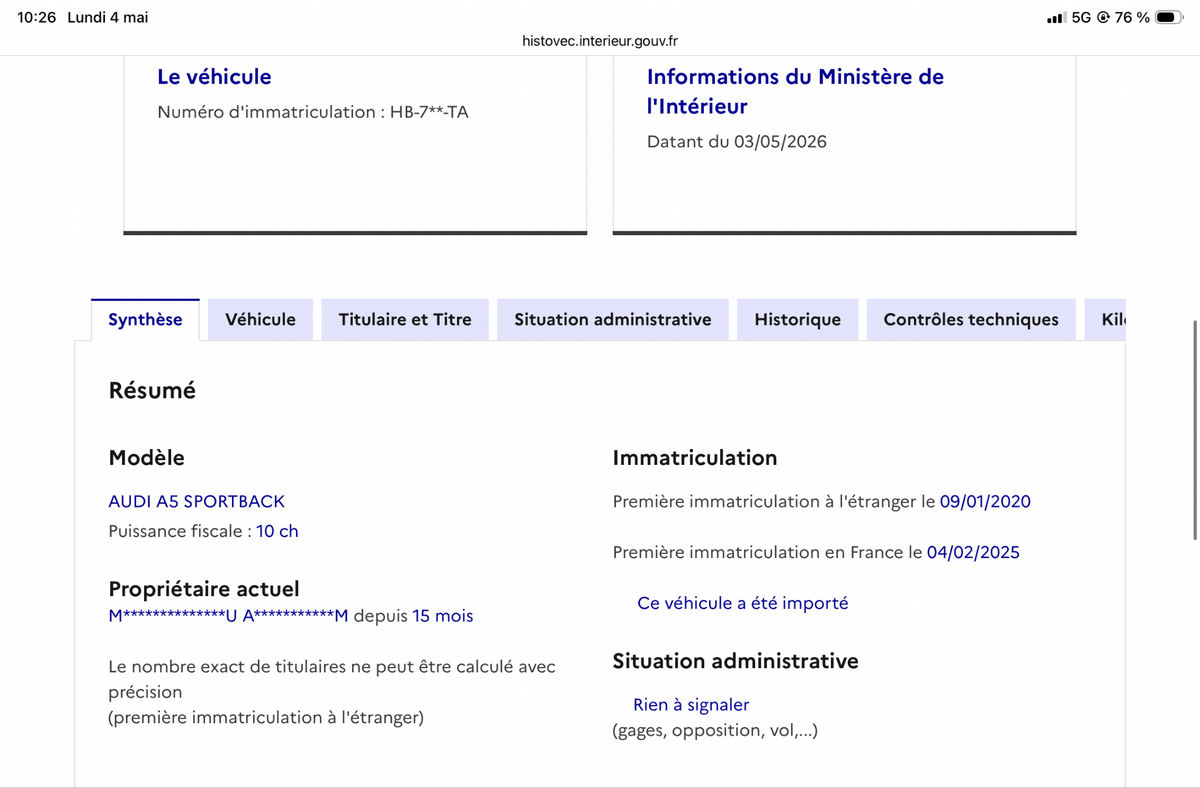Tap the 10:26 clock in status bar
Image resolution: width=1200 pixels, height=788 pixels.
[x=37, y=18]
